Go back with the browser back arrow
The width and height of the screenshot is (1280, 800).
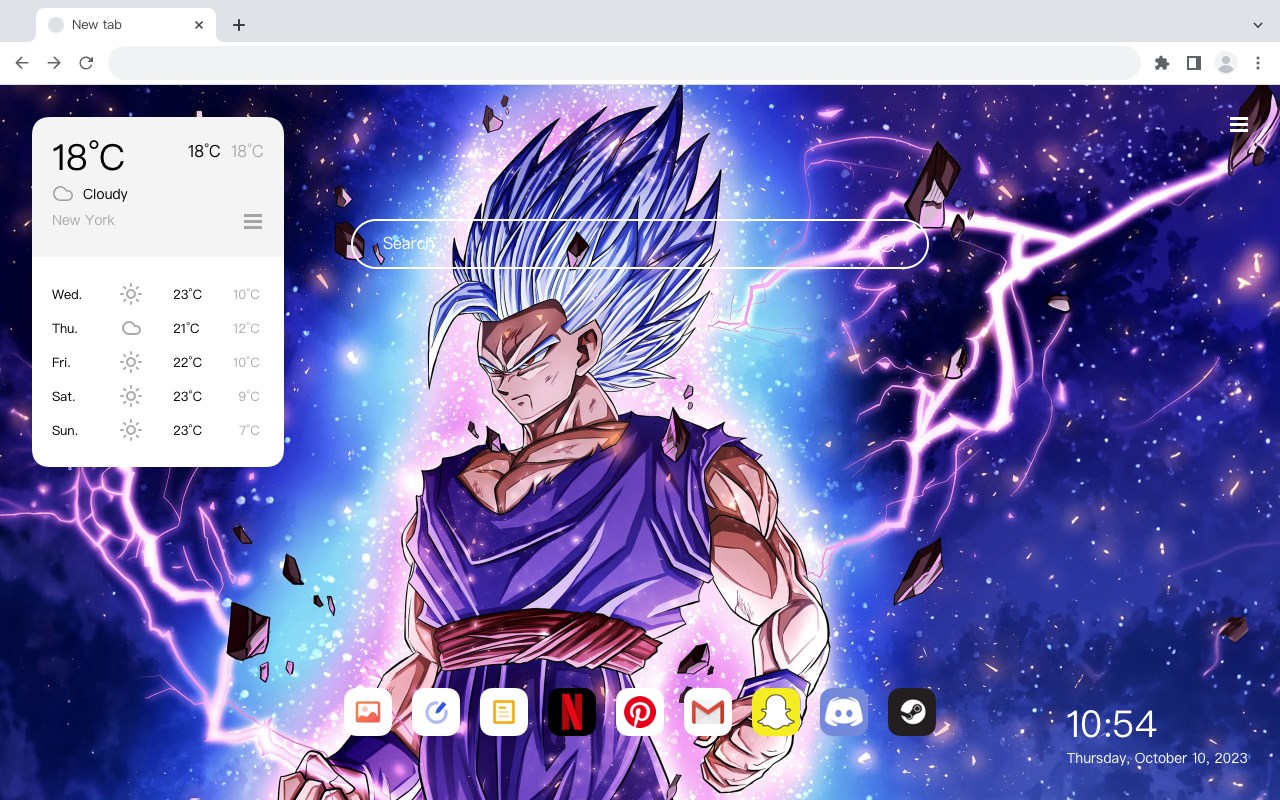tap(22, 63)
